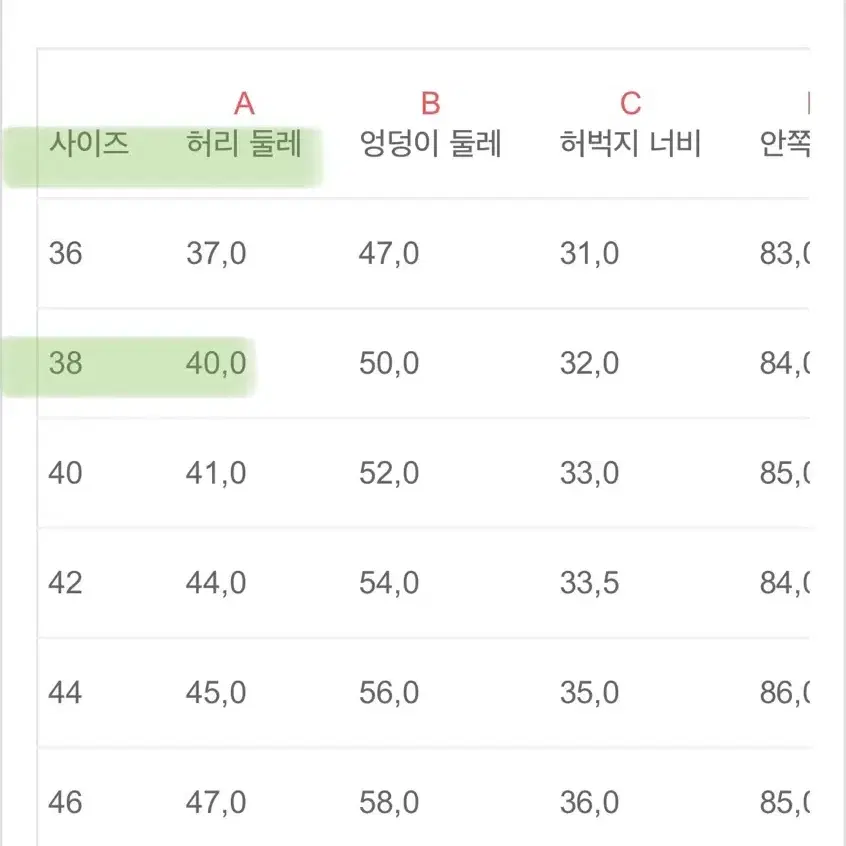Click the 33,5 thigh width value
This screenshot has width=846, height=846.
click(x=589, y=583)
